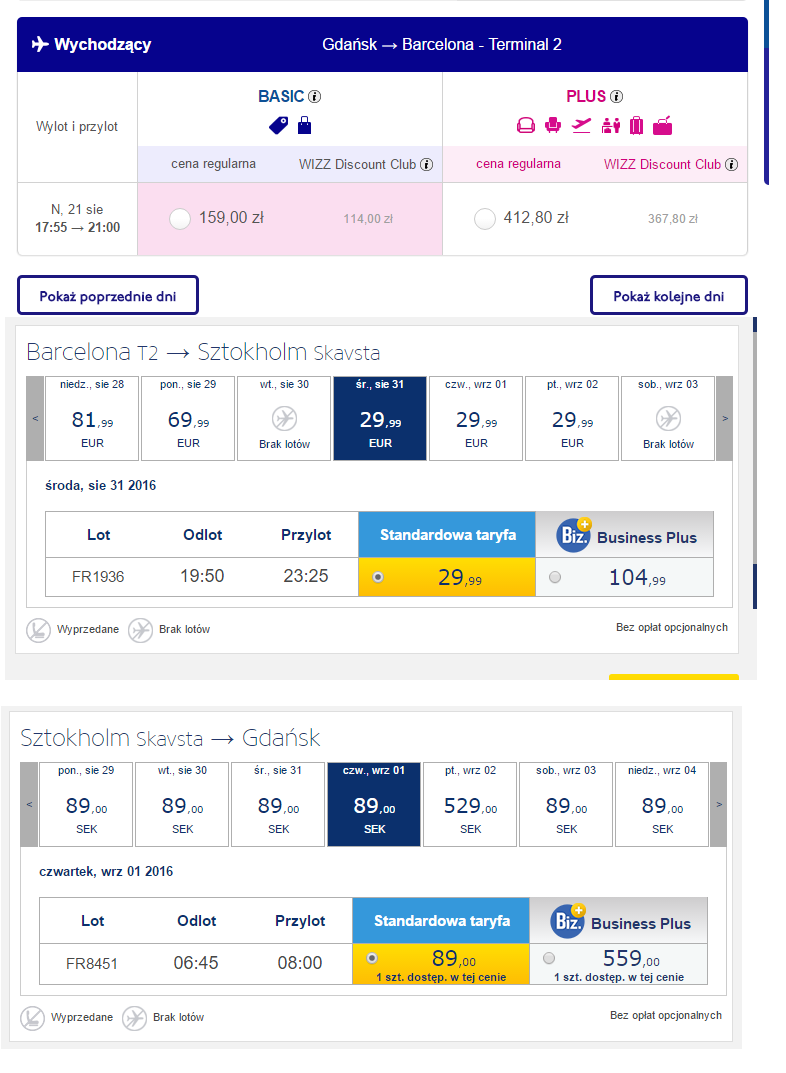Click the seat icon under PLUS

pyautogui.click(x=553, y=125)
